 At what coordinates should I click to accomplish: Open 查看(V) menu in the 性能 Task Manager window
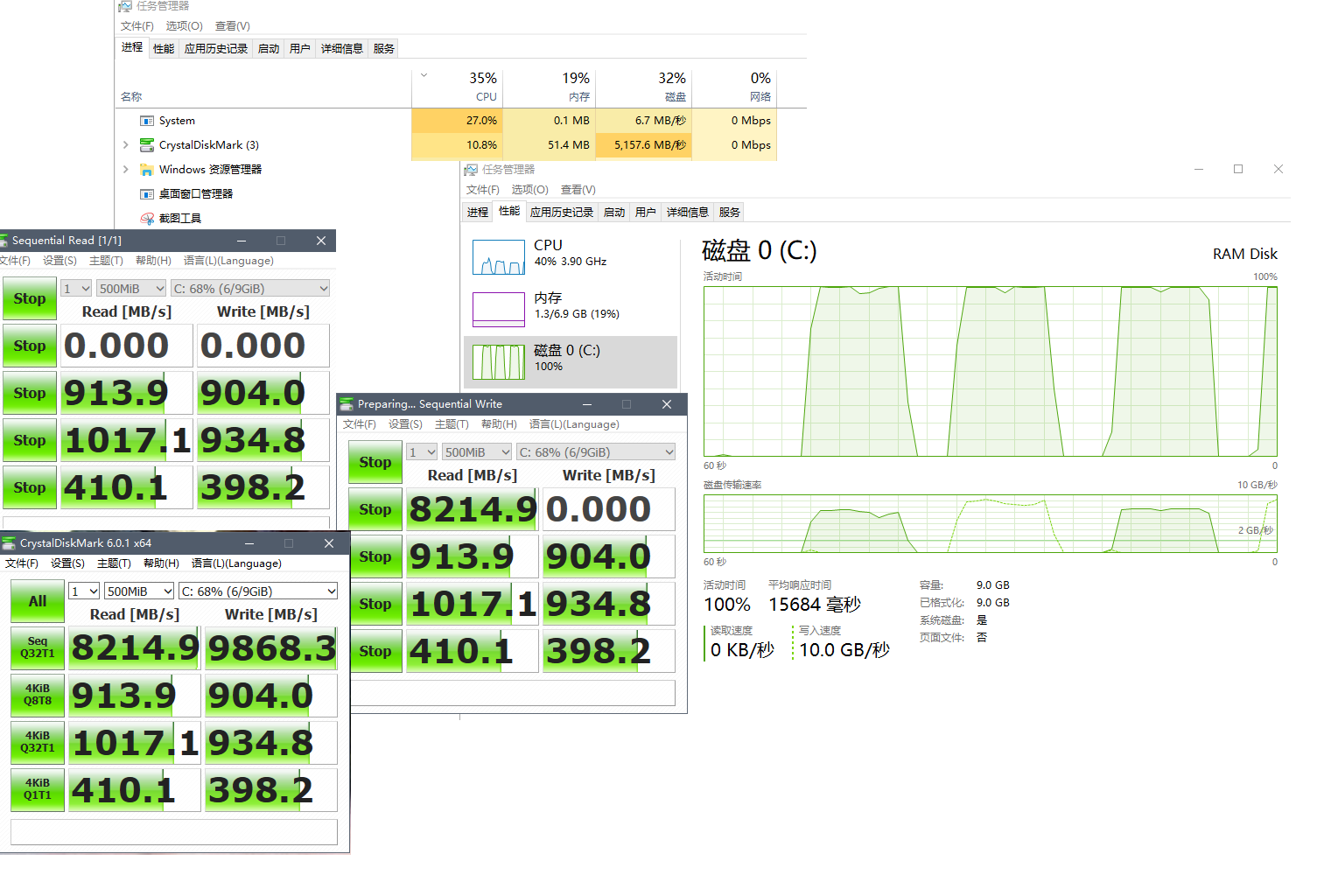pos(578,190)
